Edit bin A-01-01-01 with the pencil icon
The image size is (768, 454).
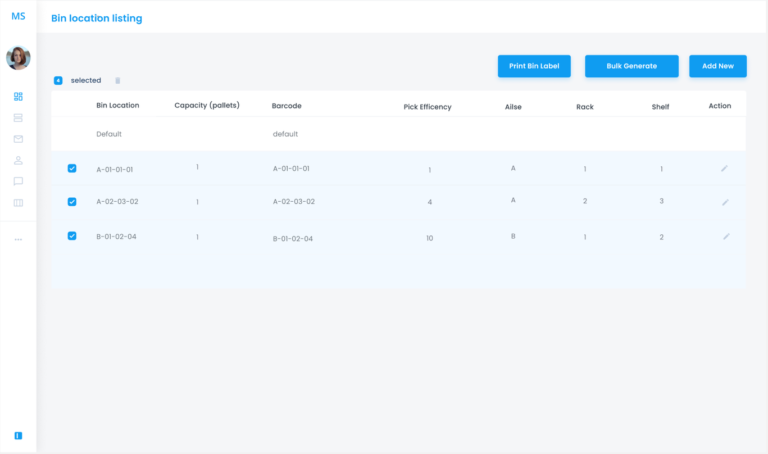point(725,168)
